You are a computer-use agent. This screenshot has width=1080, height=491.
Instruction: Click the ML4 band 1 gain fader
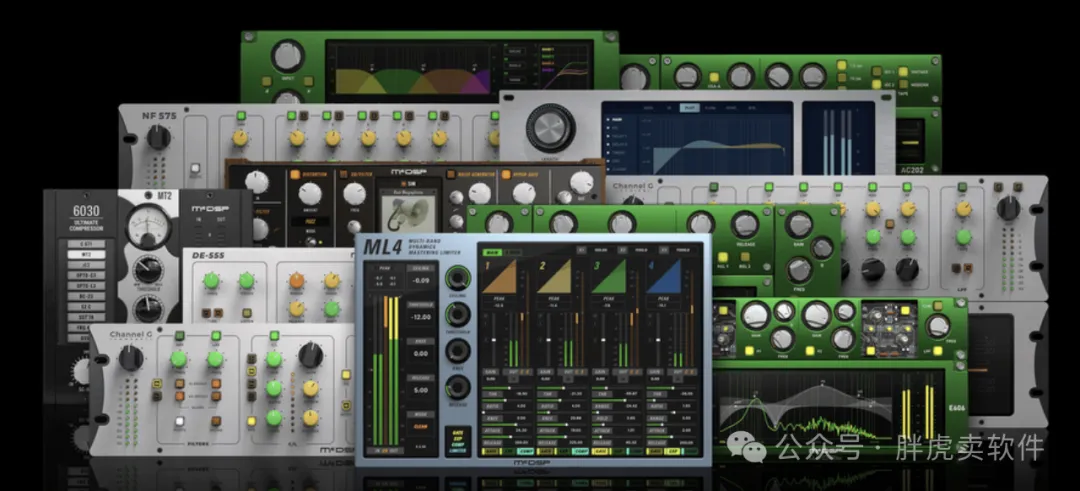click(x=493, y=339)
